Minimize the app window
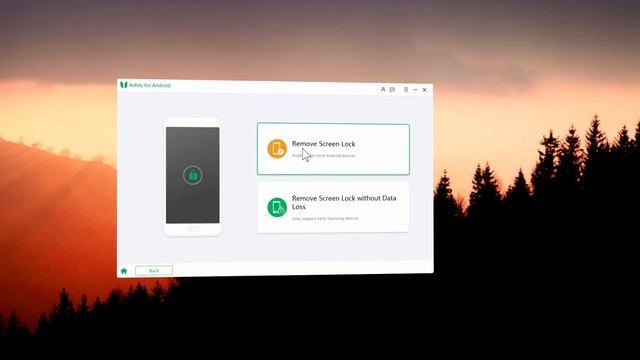The height and width of the screenshot is (360, 640). tap(415, 90)
